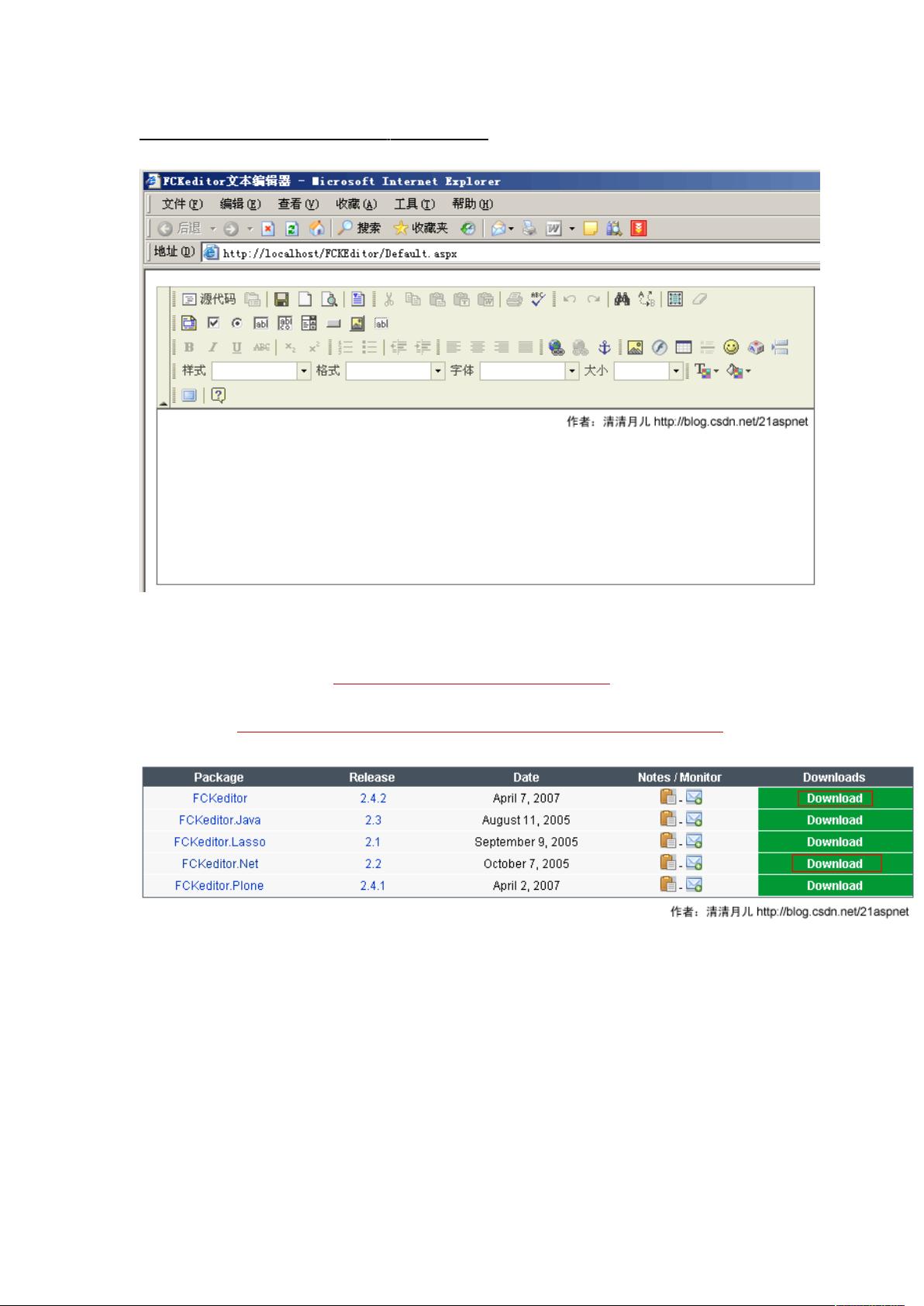Insert an anchor with the anchor icon

click(605, 347)
